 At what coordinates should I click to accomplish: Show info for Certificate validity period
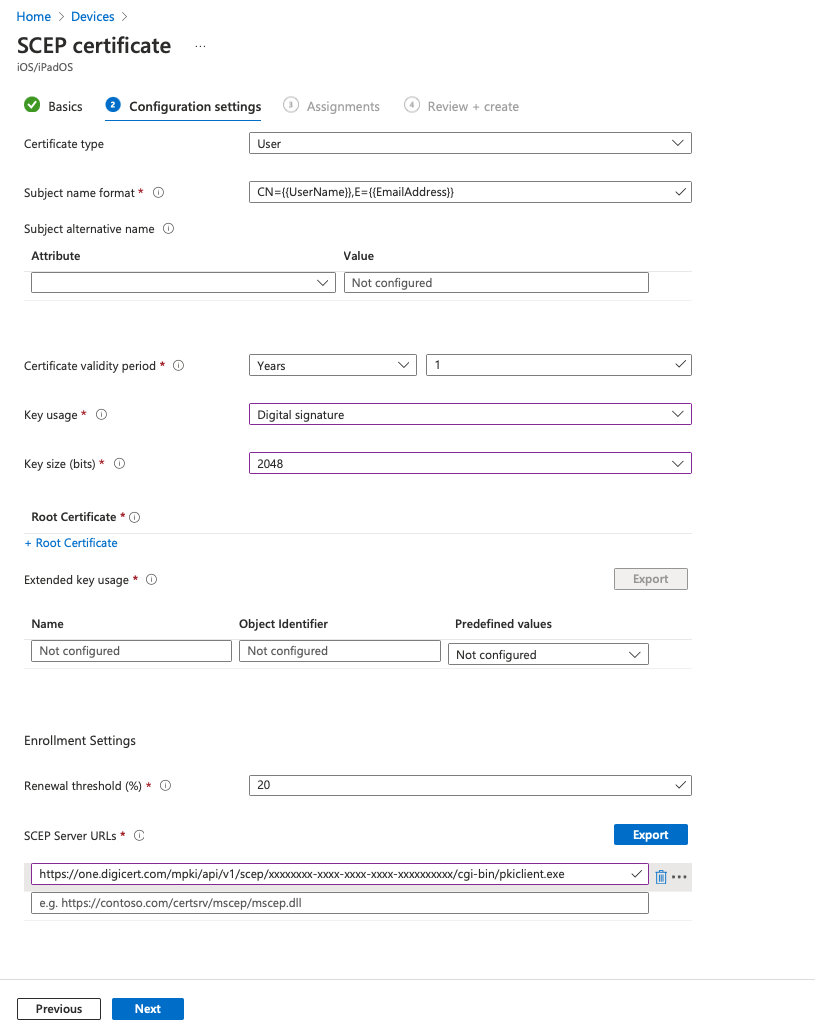179,366
